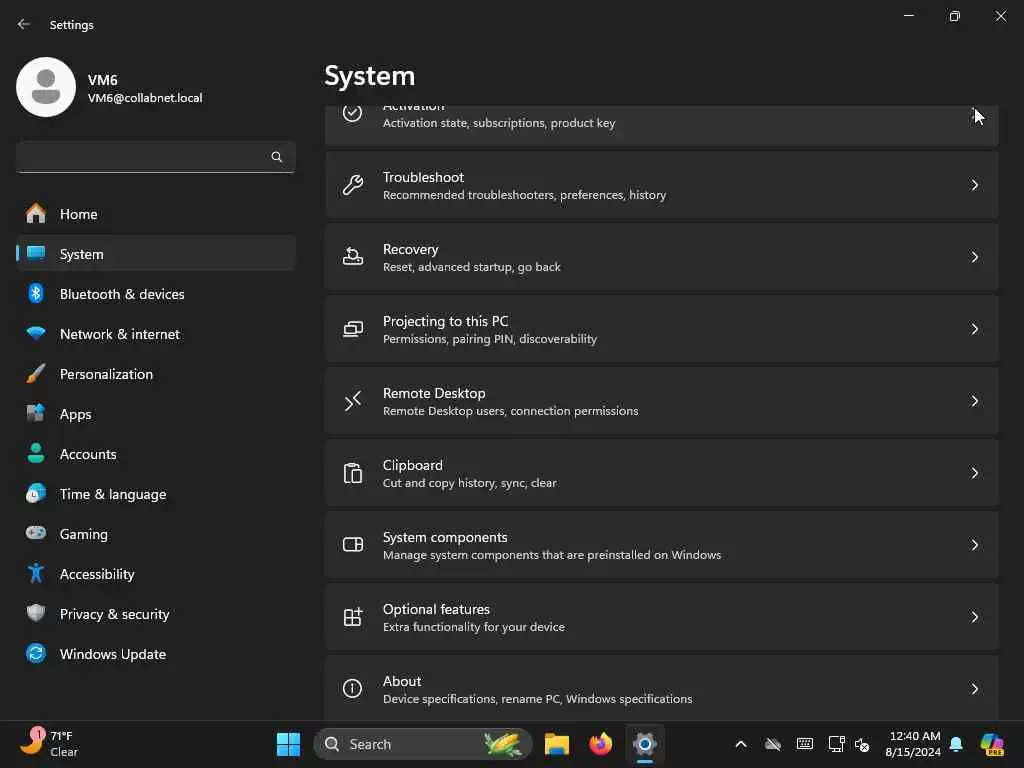Click the Clipboard icon
The width and height of the screenshot is (1024, 768).
[x=353, y=473]
